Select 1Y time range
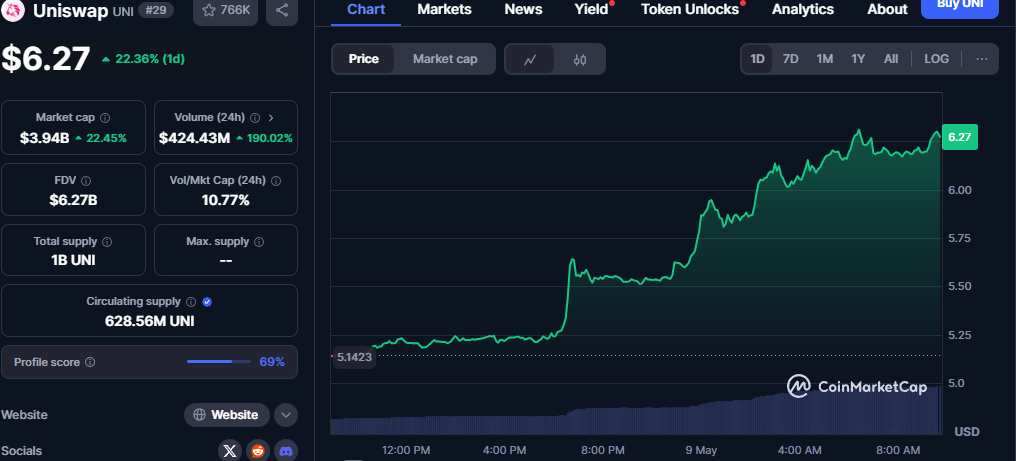Screen dimensions: 1016x461 point(858,59)
